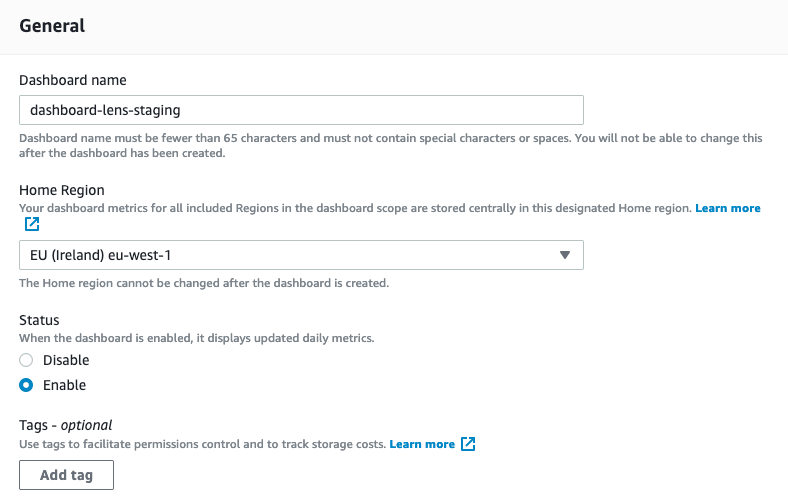Click the Dashboard name input field
The image size is (788, 498).
tap(301, 110)
